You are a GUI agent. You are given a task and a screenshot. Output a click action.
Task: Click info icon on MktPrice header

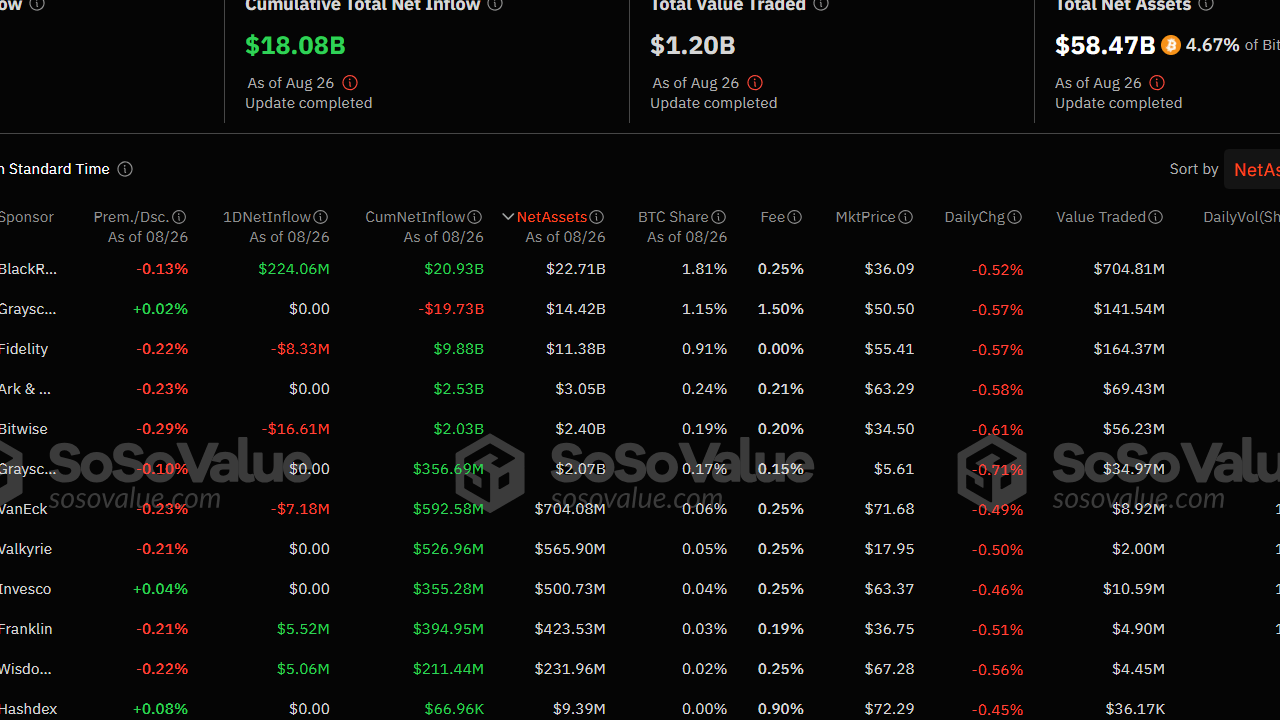906,217
